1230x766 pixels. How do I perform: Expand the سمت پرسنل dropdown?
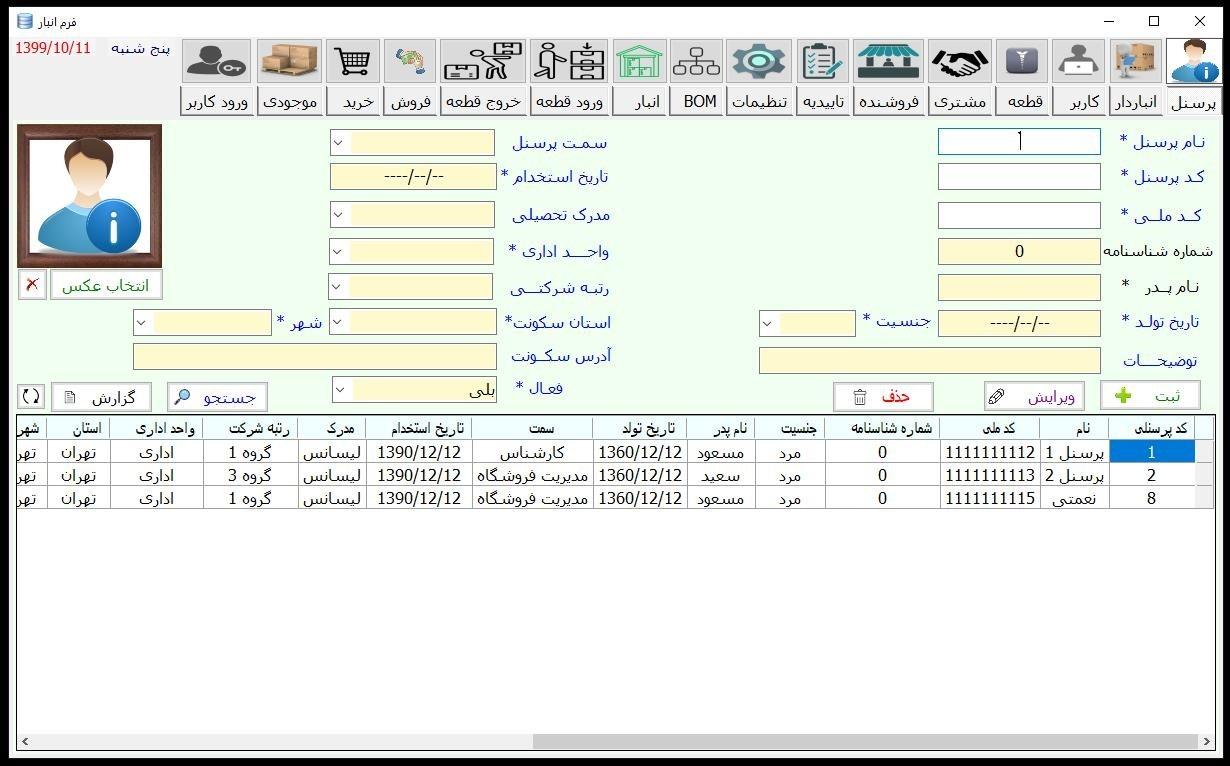pos(338,143)
